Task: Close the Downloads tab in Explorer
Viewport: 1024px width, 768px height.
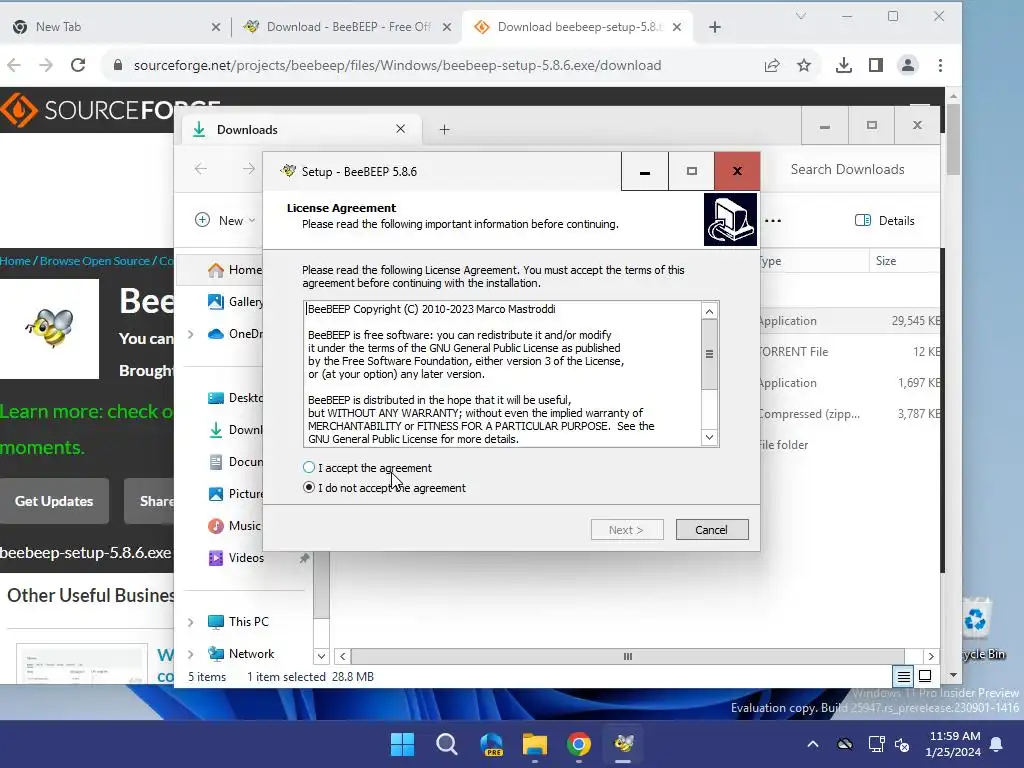Action: (x=401, y=129)
